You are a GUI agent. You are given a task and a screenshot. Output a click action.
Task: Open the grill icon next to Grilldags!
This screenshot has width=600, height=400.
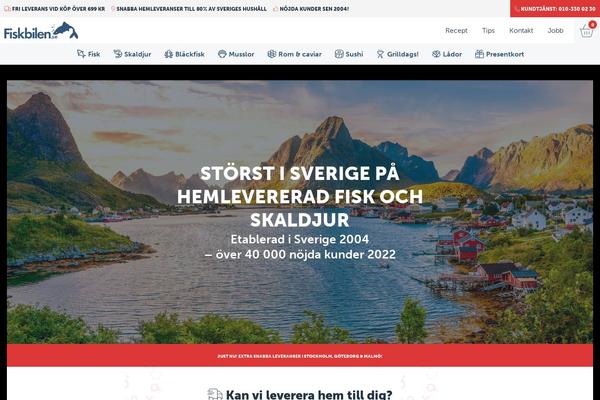point(380,54)
